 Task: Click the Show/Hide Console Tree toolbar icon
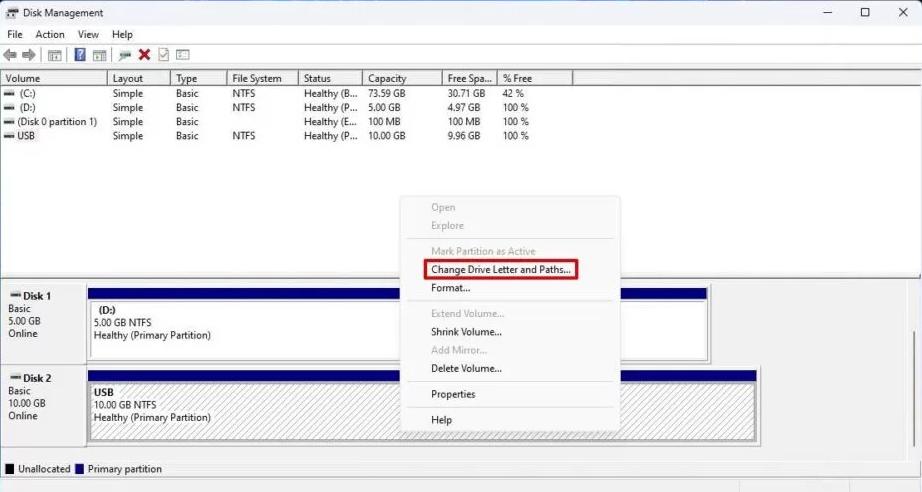(55, 55)
